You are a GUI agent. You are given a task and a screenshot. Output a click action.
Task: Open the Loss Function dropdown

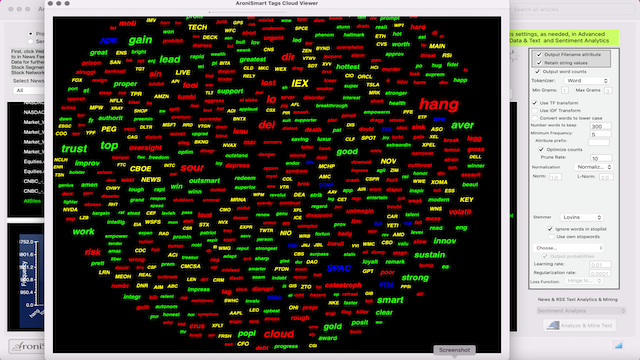coord(584,281)
